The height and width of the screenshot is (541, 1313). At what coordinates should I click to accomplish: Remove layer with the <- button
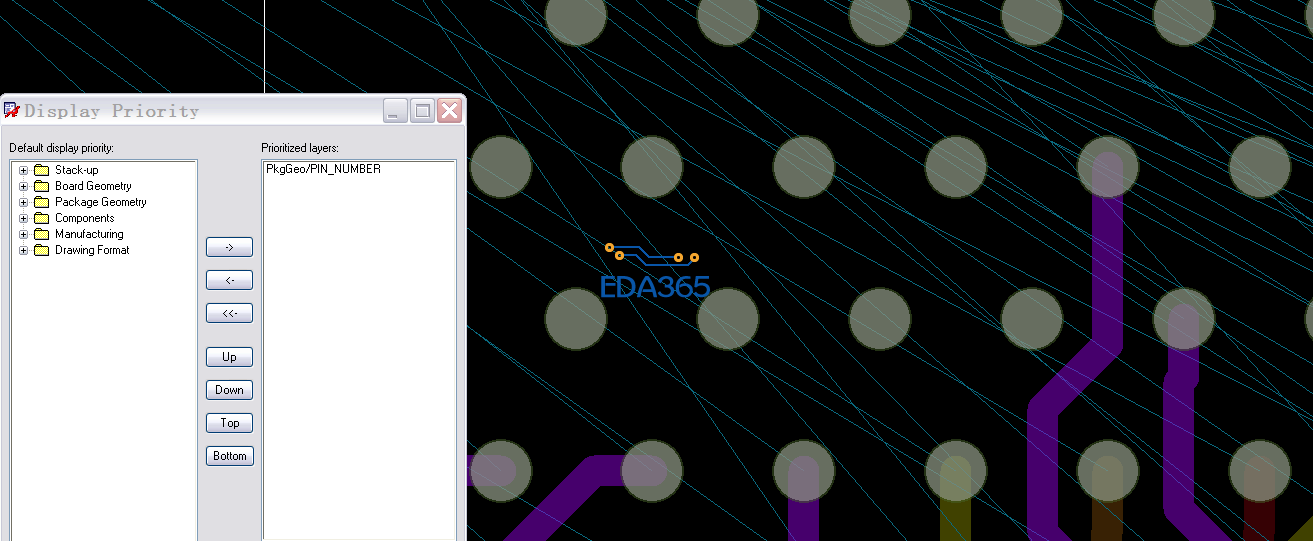click(229, 280)
